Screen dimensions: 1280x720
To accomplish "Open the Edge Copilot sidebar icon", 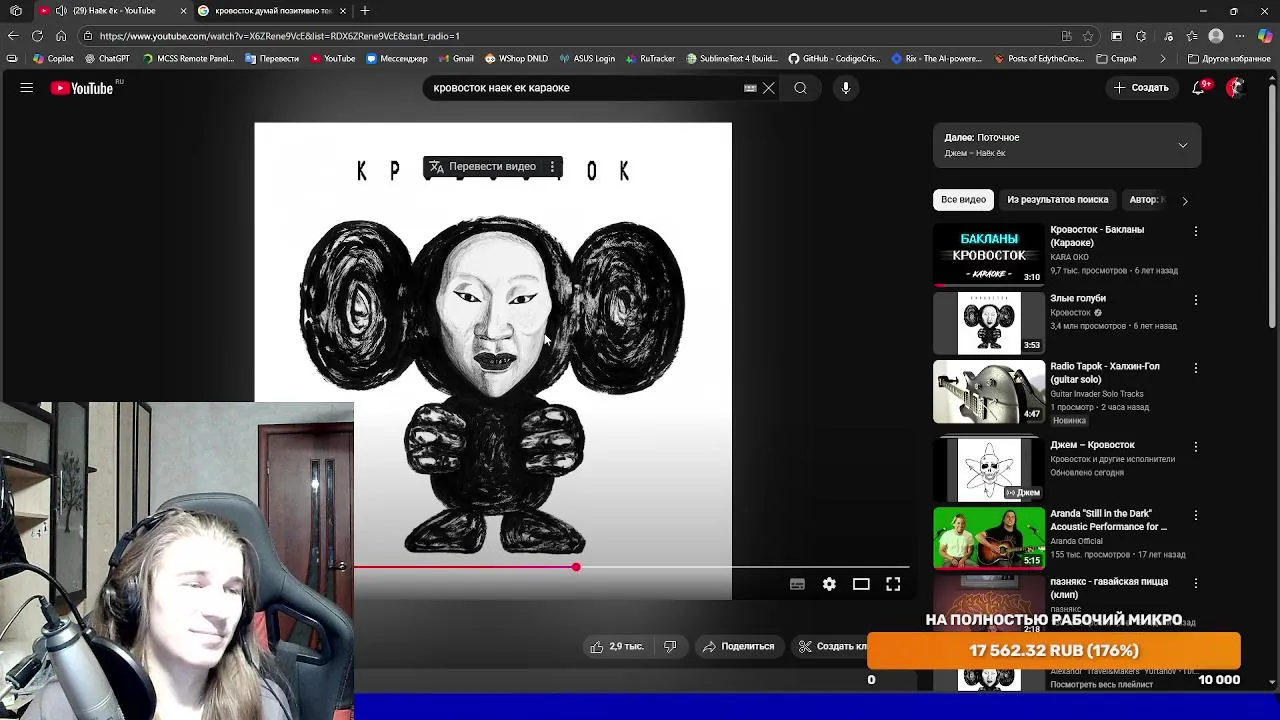I will click(1265, 36).
